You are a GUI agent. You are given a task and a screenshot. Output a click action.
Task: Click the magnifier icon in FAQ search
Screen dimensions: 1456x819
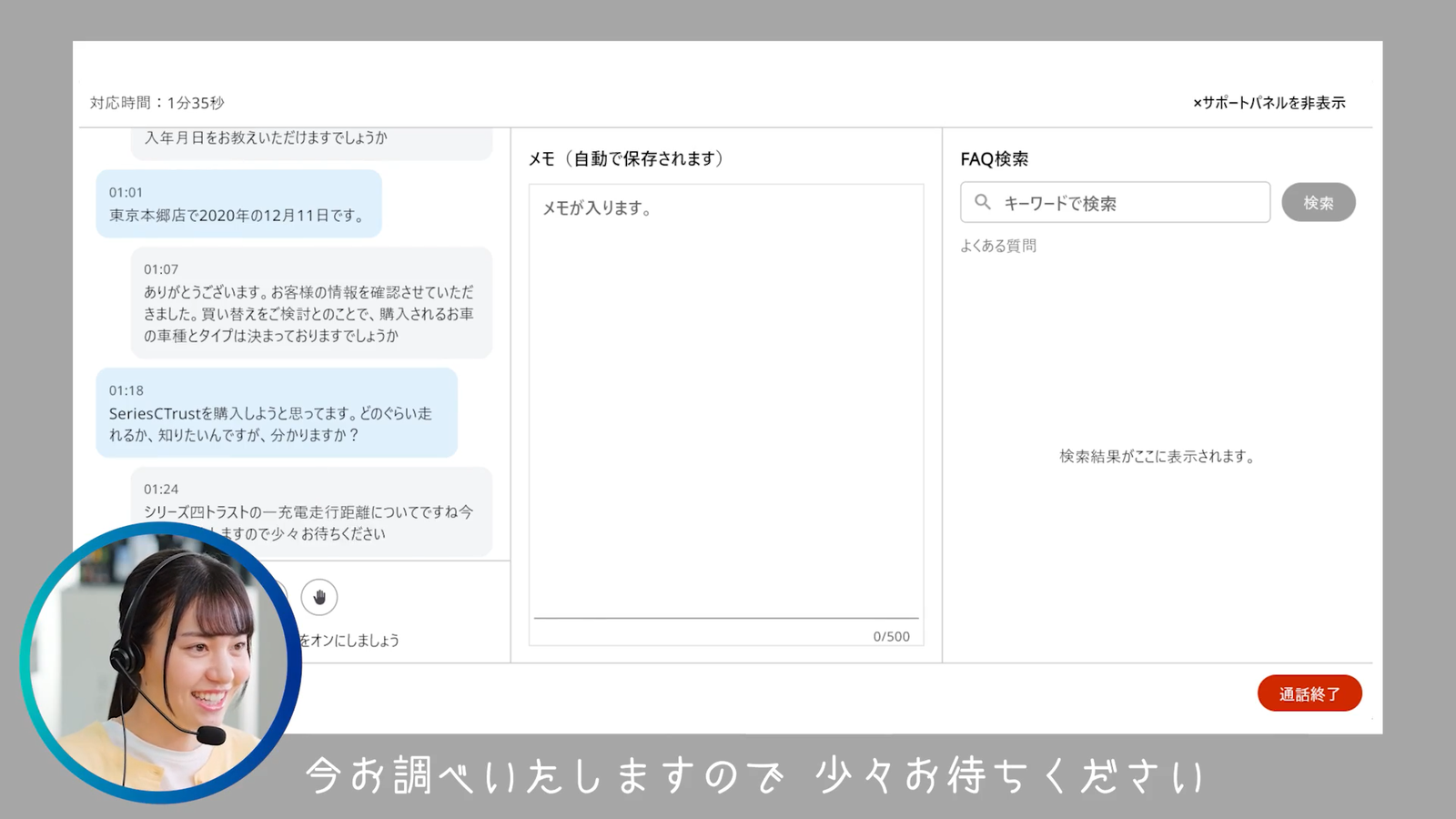click(x=983, y=202)
